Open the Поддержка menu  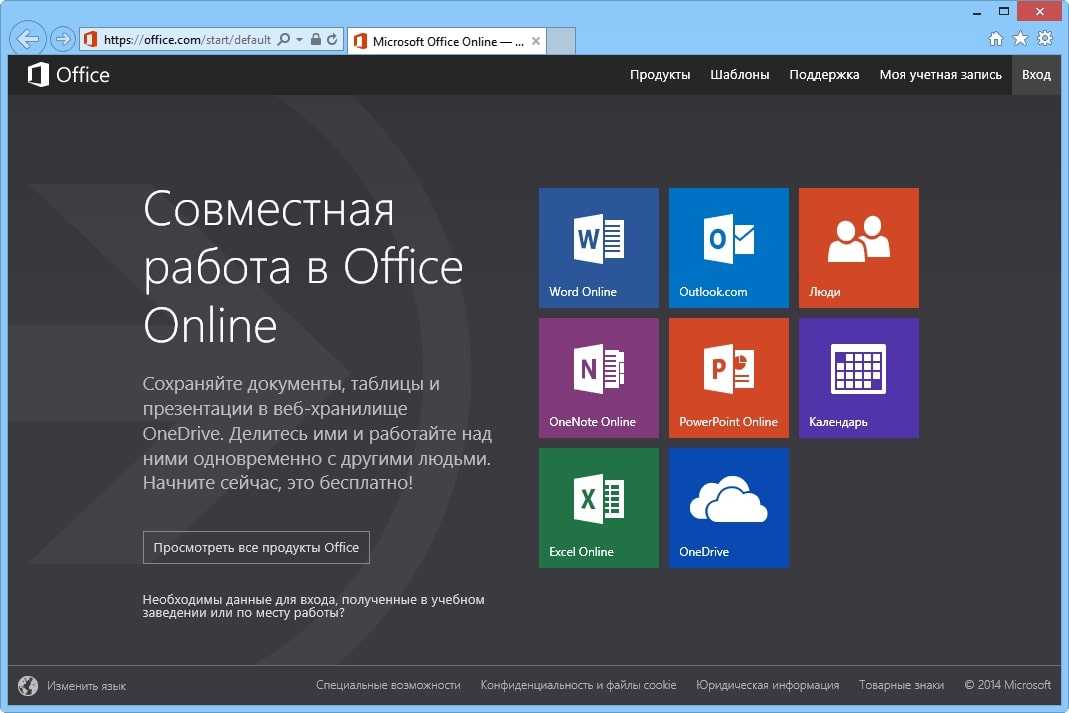point(824,74)
